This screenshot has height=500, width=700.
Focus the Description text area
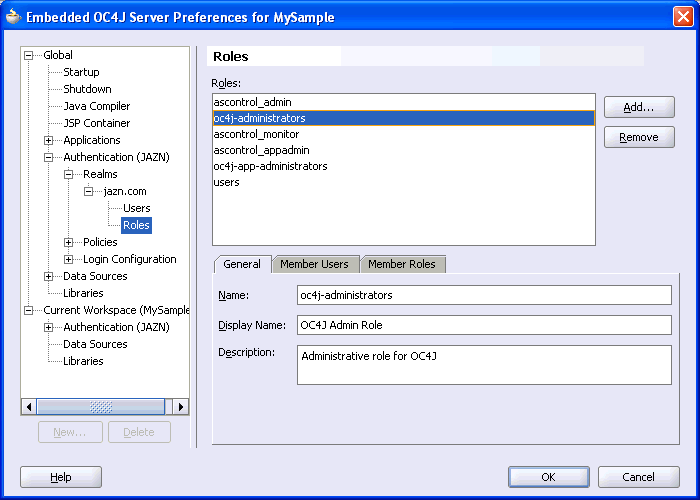coord(484,365)
